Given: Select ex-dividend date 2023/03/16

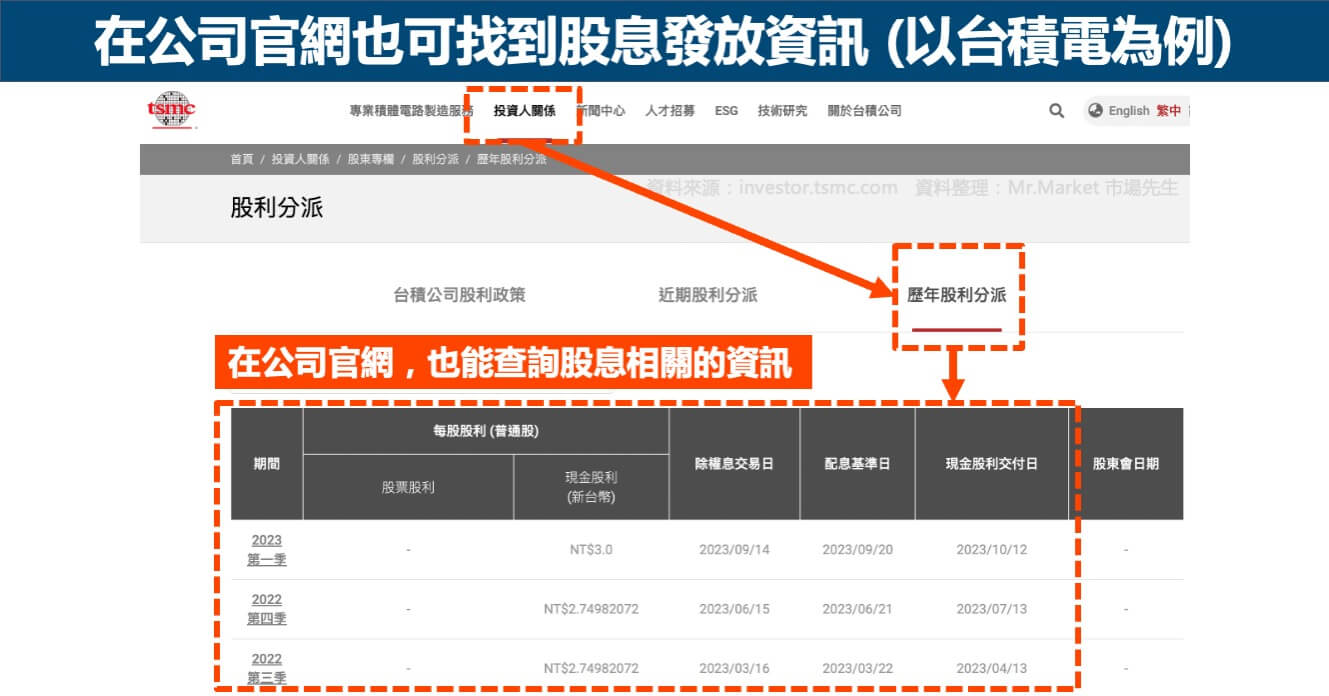Looking at the screenshot, I should pyautogui.click(x=734, y=668).
